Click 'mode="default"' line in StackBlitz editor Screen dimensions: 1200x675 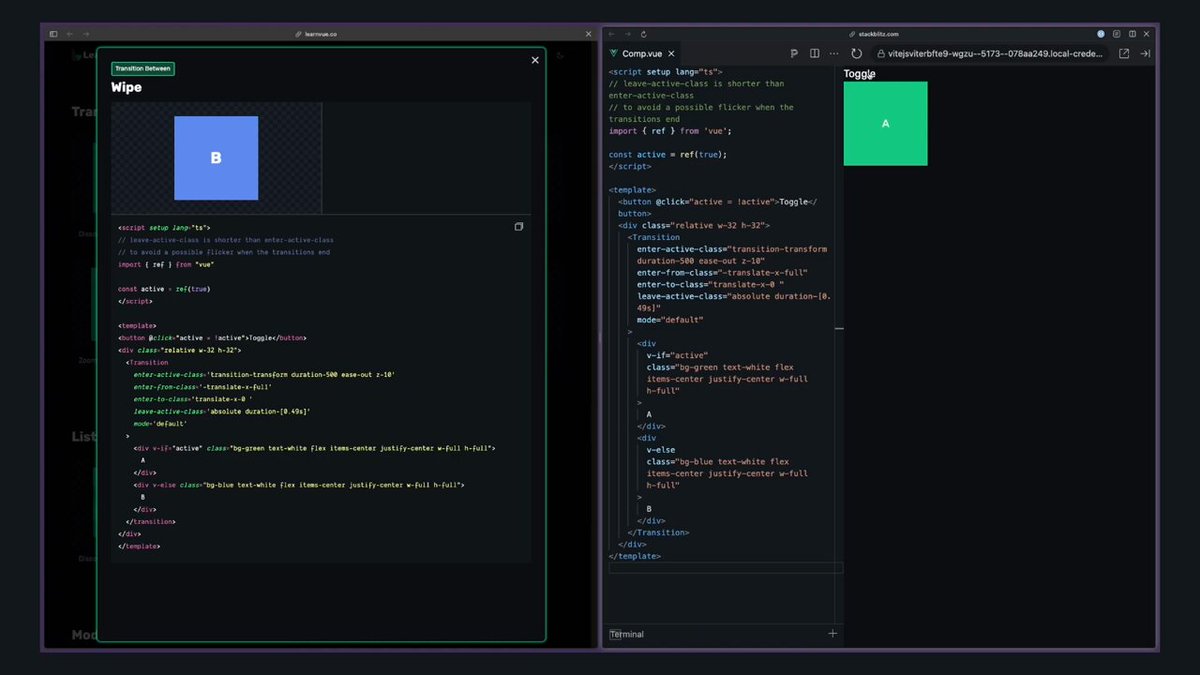click(670, 320)
